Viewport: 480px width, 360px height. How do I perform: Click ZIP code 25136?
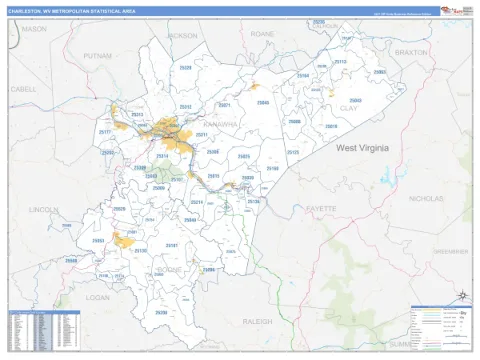tap(253, 202)
